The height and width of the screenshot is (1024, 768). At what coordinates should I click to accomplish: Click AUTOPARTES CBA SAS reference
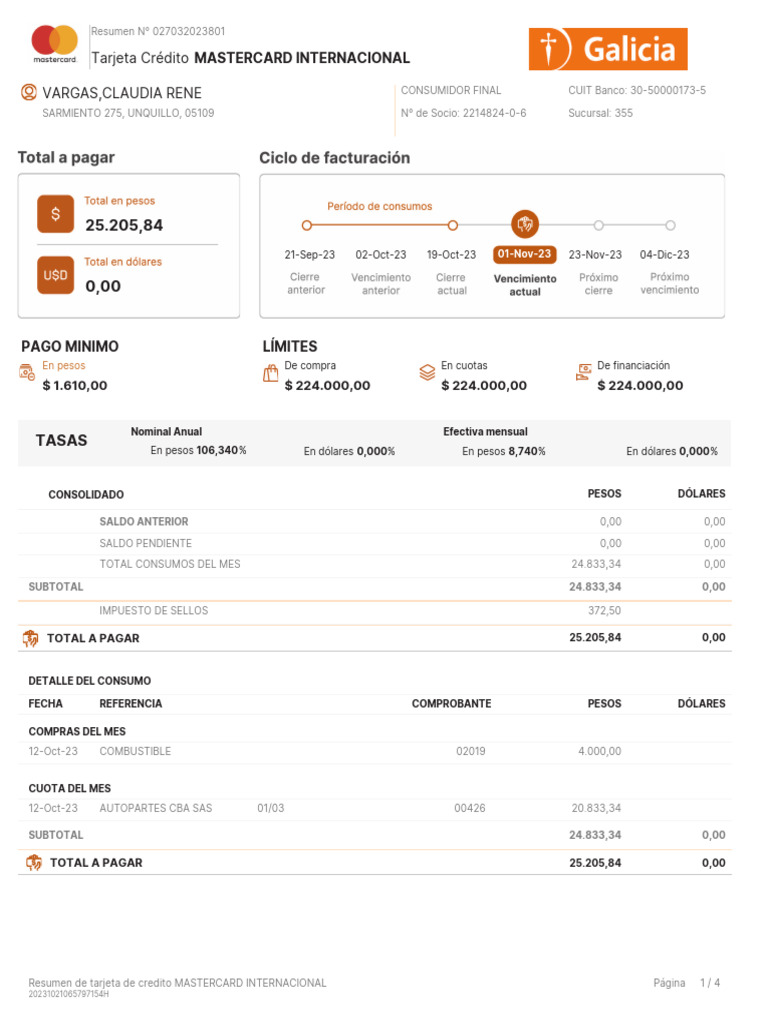pyautogui.click(x=155, y=808)
